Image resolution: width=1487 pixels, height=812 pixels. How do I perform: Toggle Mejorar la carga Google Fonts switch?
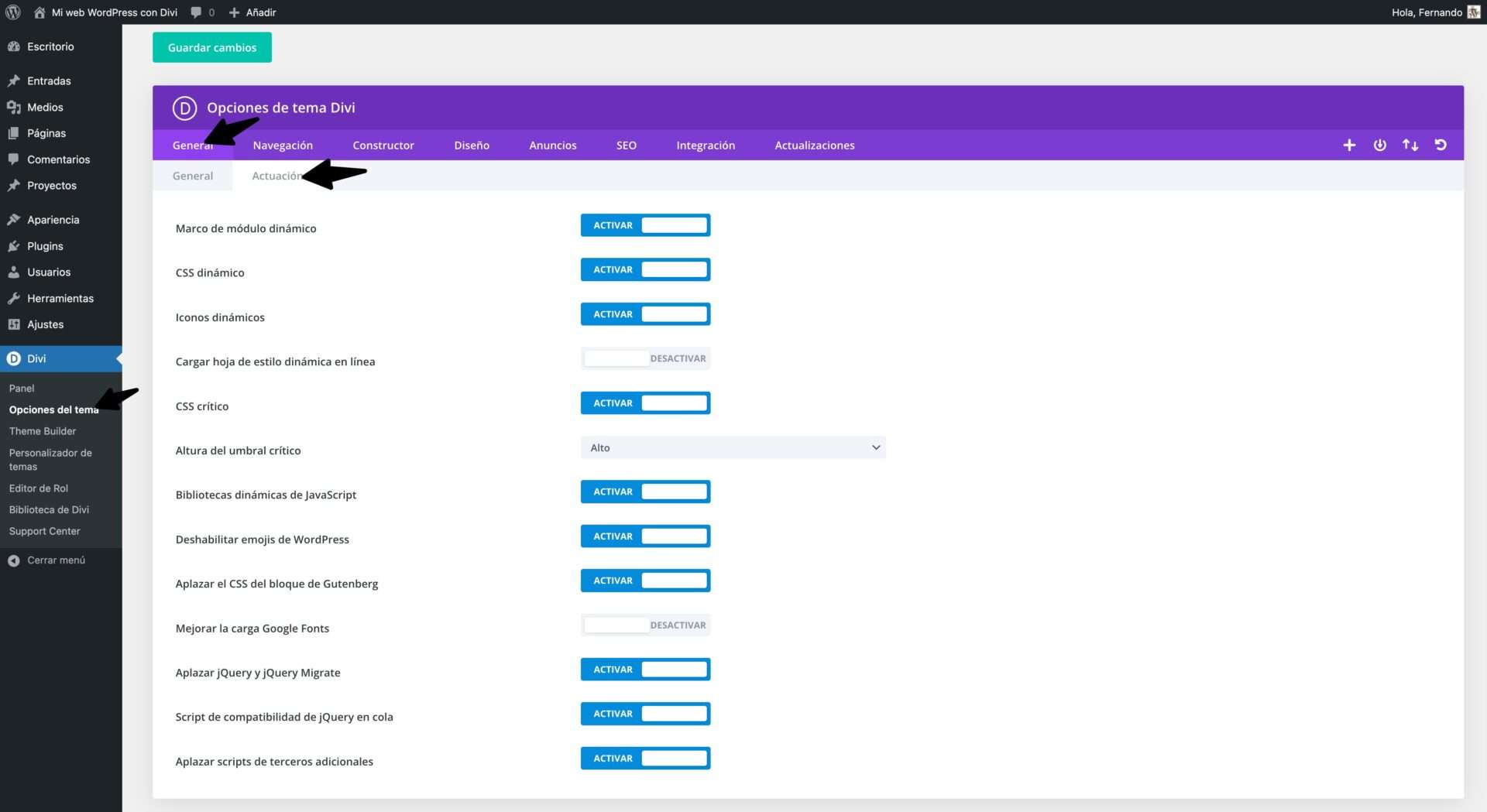coord(645,625)
